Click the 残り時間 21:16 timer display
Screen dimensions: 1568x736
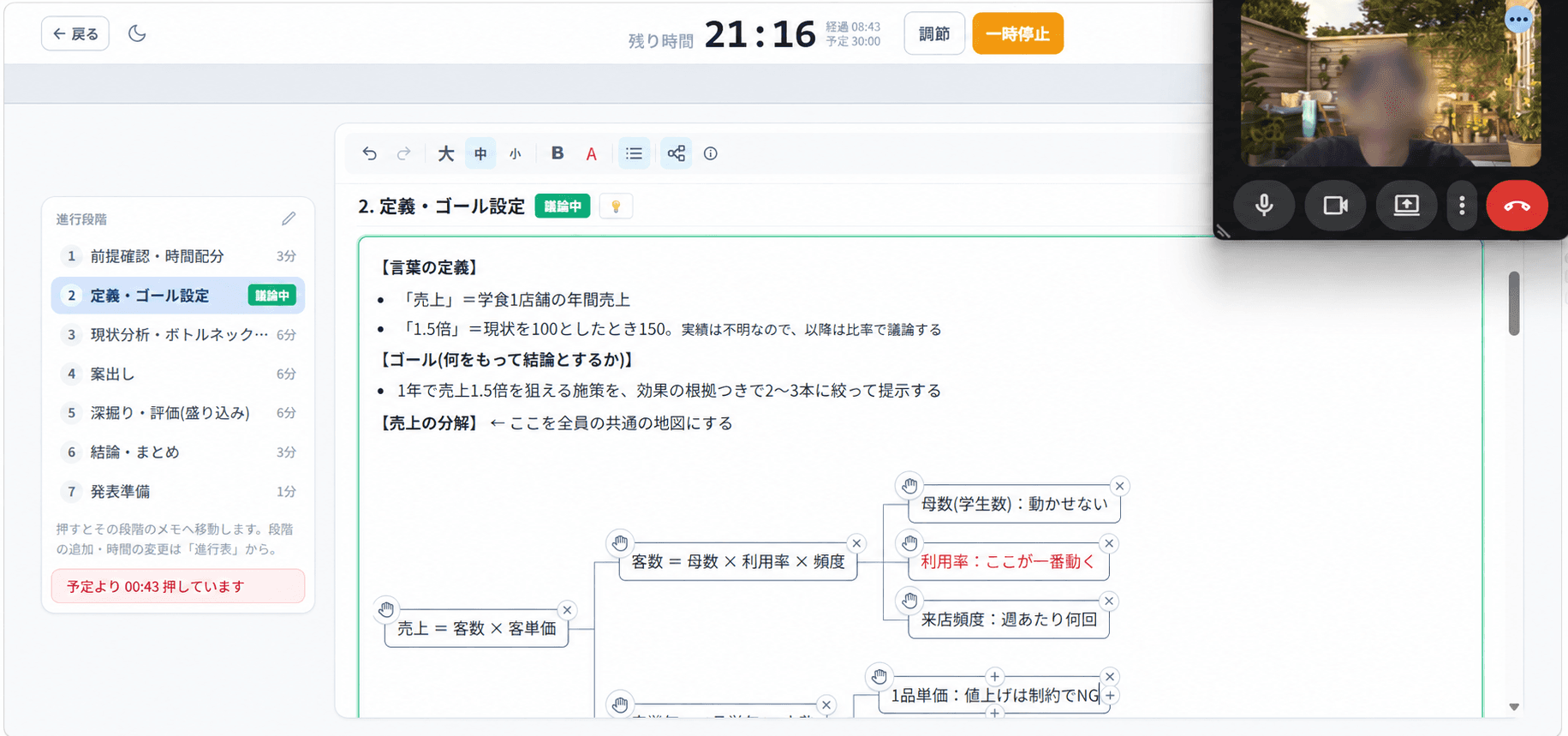click(x=722, y=35)
